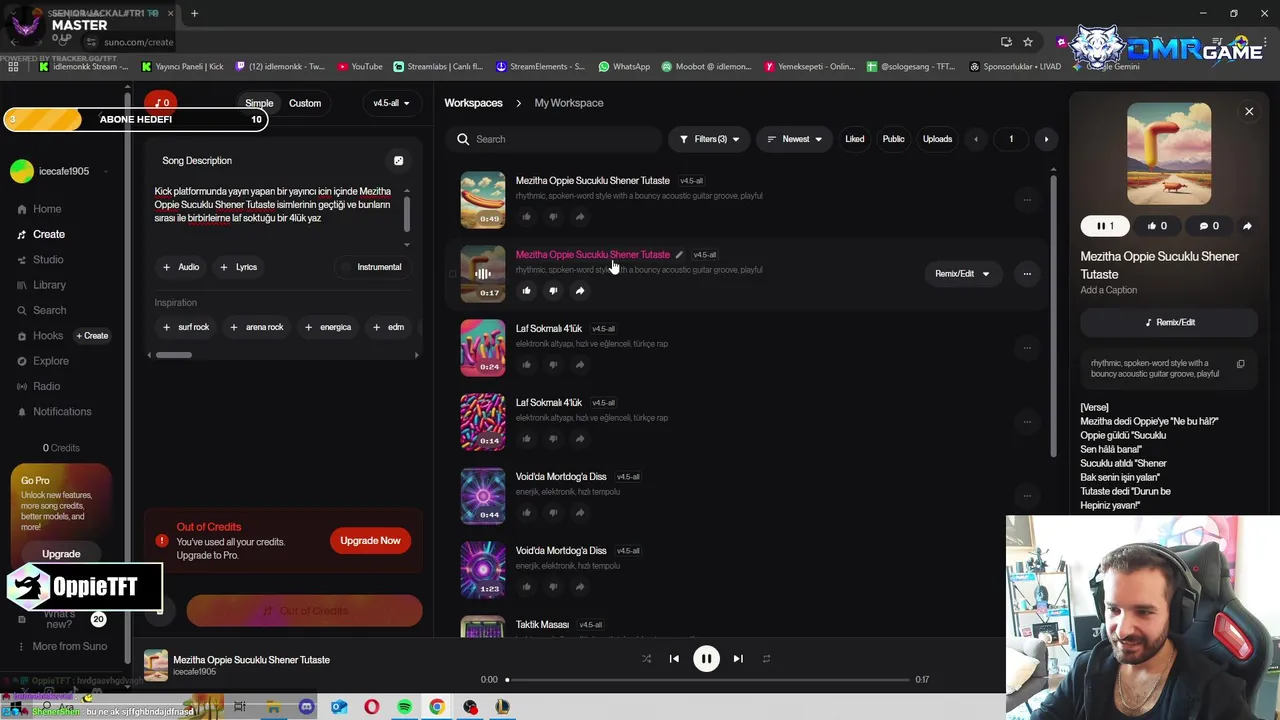Share Laf Sokmalı 41lük (0:14)

580,439
